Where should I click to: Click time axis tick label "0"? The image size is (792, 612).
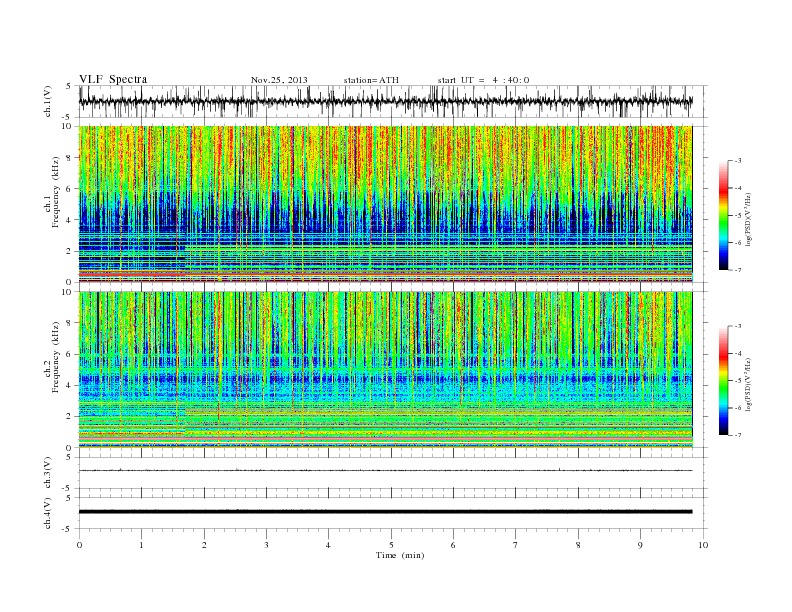(x=79, y=545)
